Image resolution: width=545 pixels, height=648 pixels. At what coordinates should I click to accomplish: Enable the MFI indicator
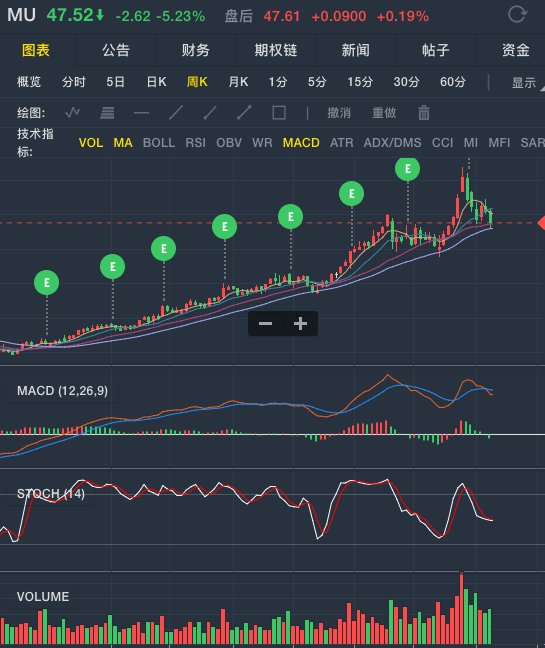pyautogui.click(x=499, y=143)
